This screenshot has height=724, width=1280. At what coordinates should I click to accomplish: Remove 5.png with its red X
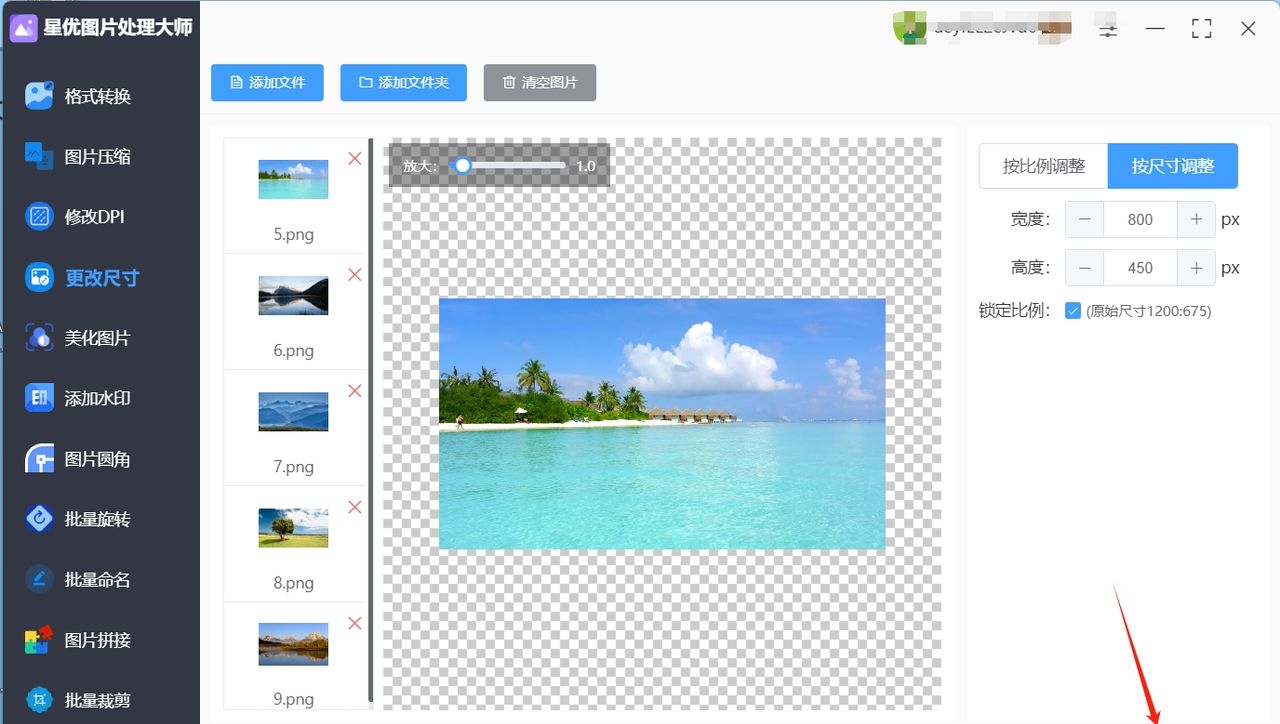354,158
